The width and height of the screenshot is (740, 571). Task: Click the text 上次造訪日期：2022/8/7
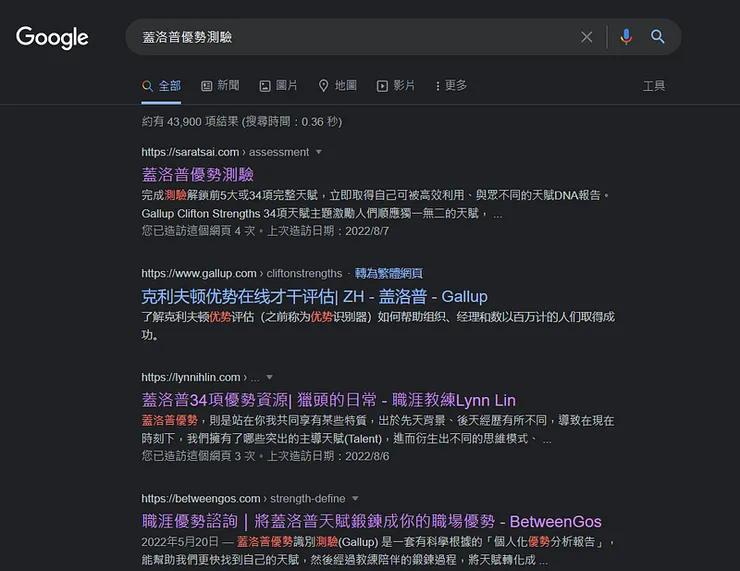point(328,231)
